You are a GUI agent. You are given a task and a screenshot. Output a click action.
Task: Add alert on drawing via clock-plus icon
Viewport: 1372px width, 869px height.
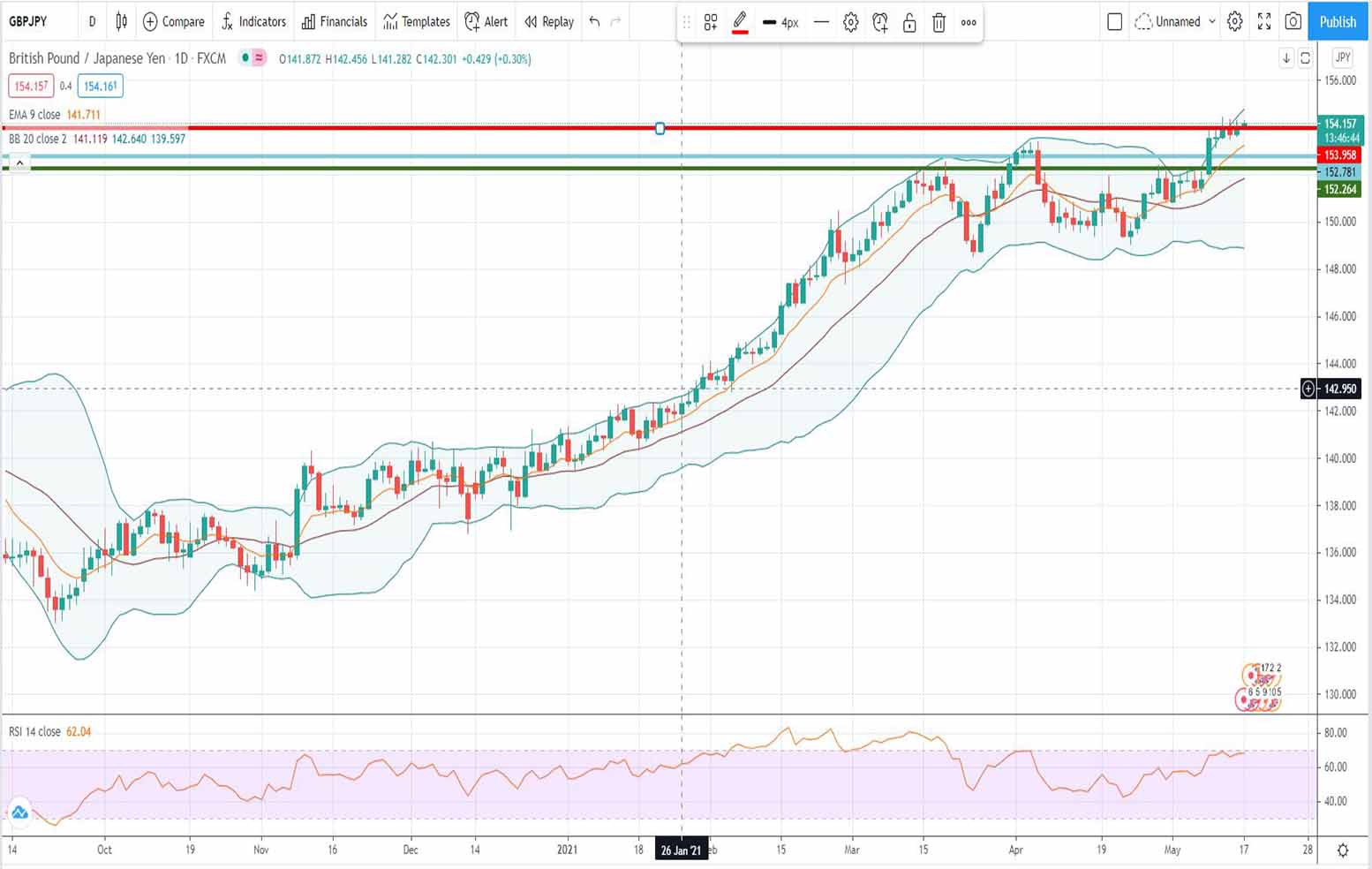[880, 23]
